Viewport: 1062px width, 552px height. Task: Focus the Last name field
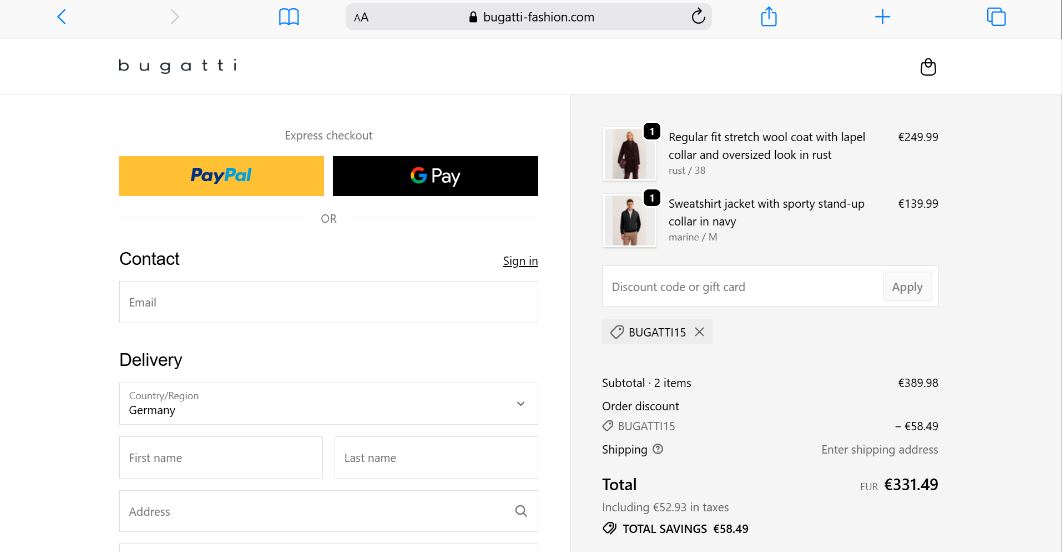click(x=436, y=458)
